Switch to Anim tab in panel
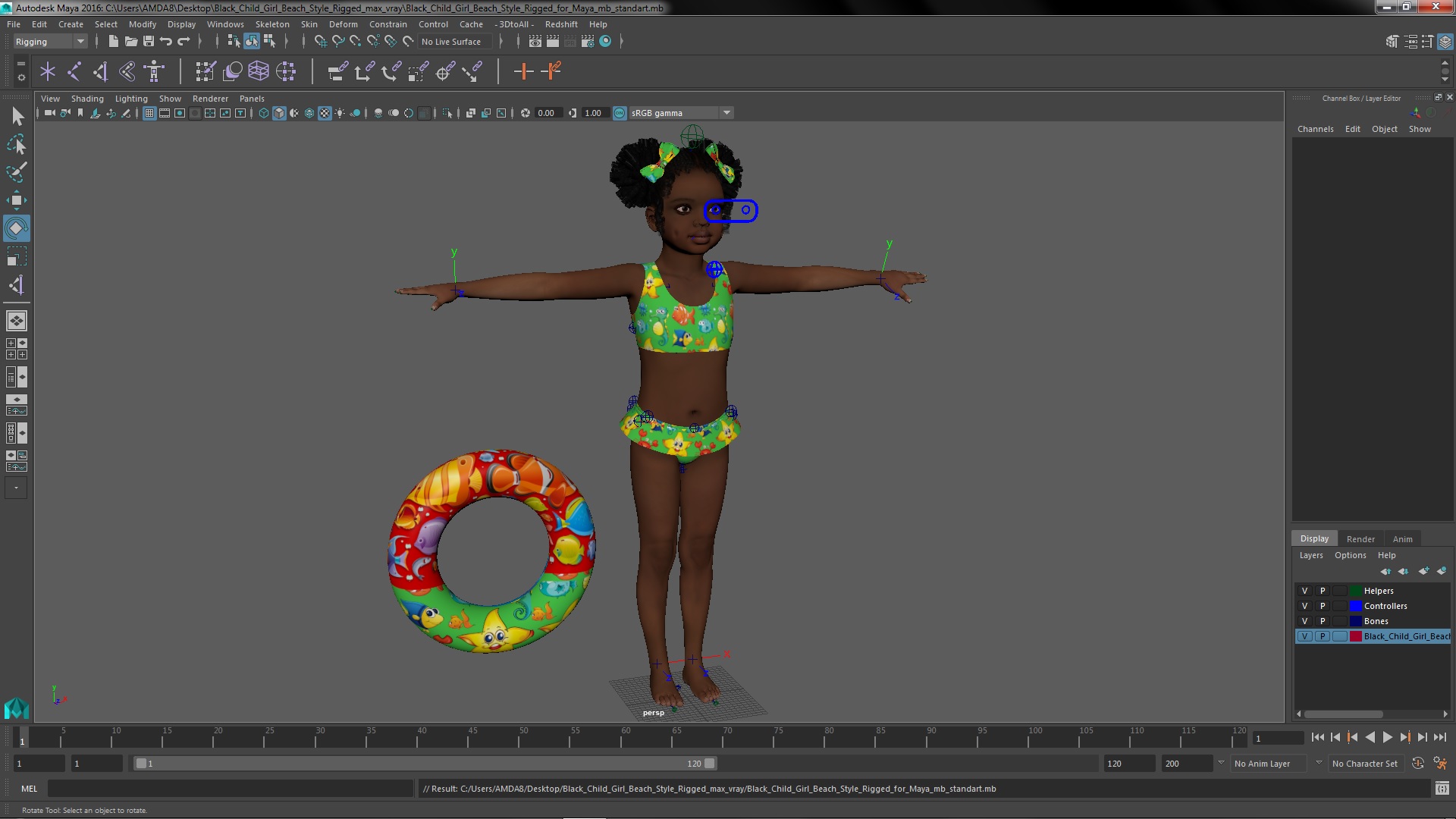Image resolution: width=1456 pixels, height=819 pixels. click(x=1402, y=538)
